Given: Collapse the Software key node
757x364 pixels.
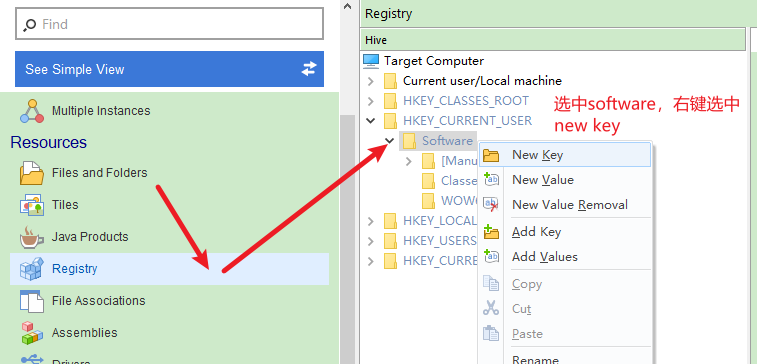Looking at the screenshot, I should [390, 140].
